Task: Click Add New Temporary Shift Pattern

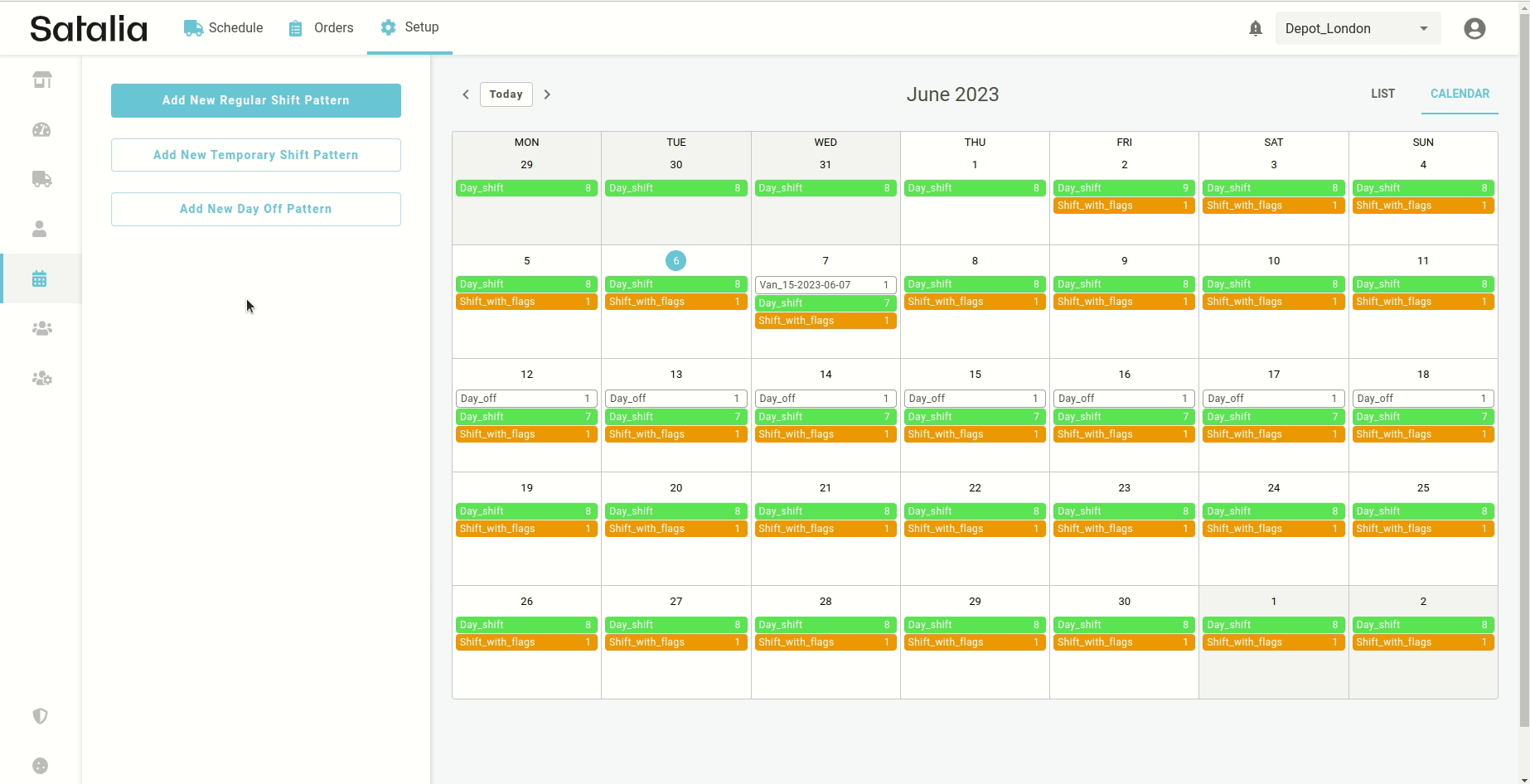Action: [x=256, y=155]
